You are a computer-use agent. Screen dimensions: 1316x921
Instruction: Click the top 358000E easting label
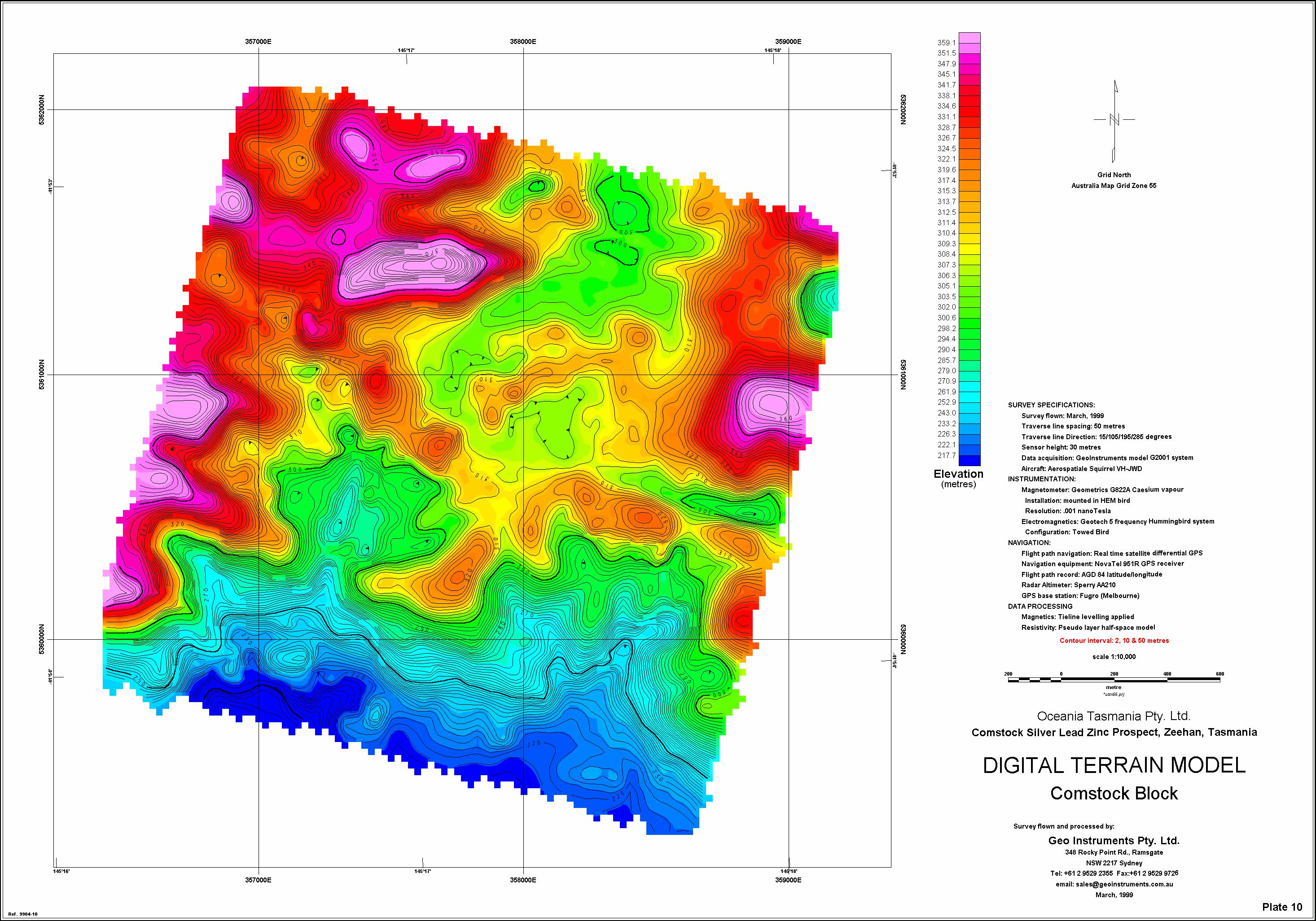pos(523,42)
